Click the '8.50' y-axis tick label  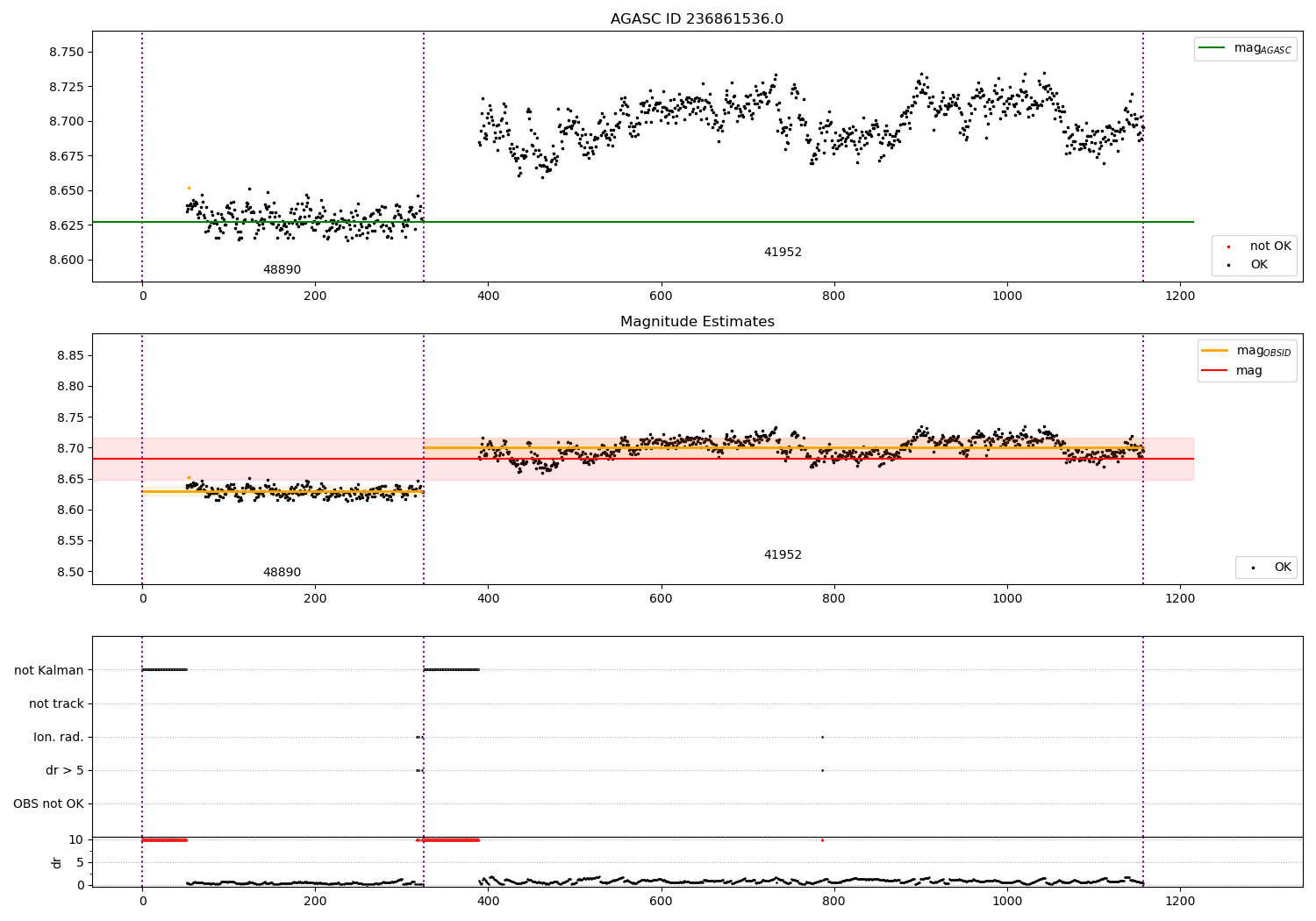[x=70, y=572]
